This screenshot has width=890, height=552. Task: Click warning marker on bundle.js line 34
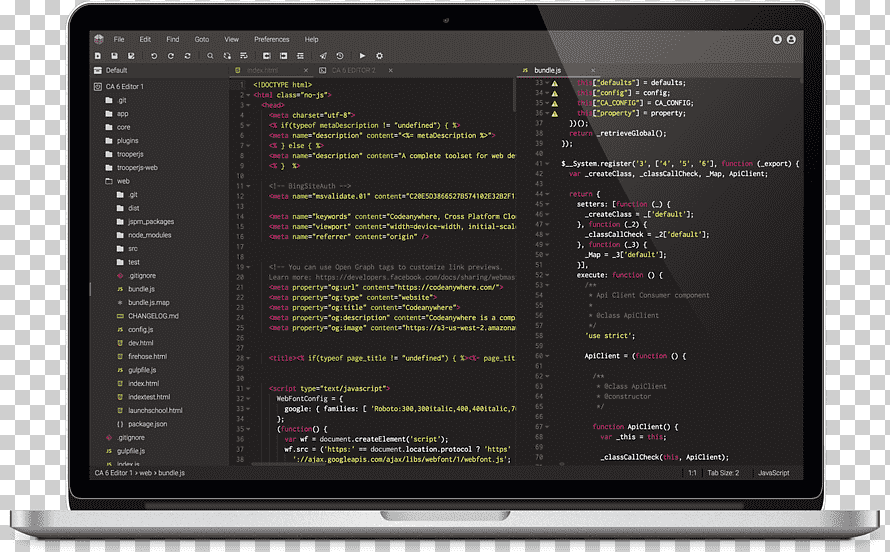point(555,93)
